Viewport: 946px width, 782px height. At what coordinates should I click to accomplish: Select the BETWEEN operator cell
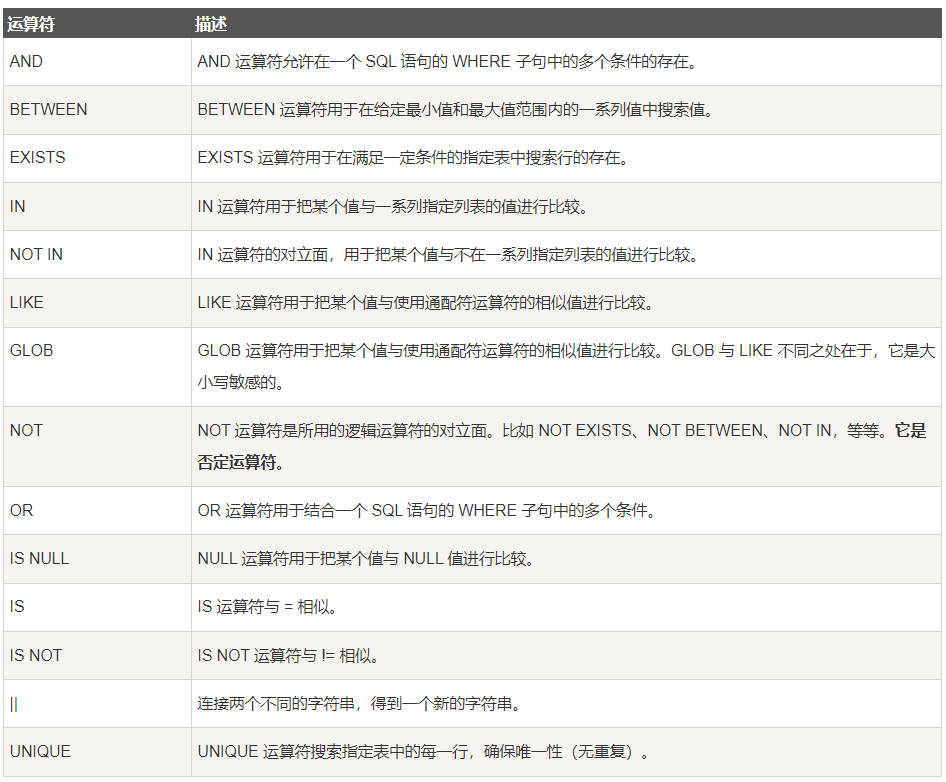click(97, 110)
